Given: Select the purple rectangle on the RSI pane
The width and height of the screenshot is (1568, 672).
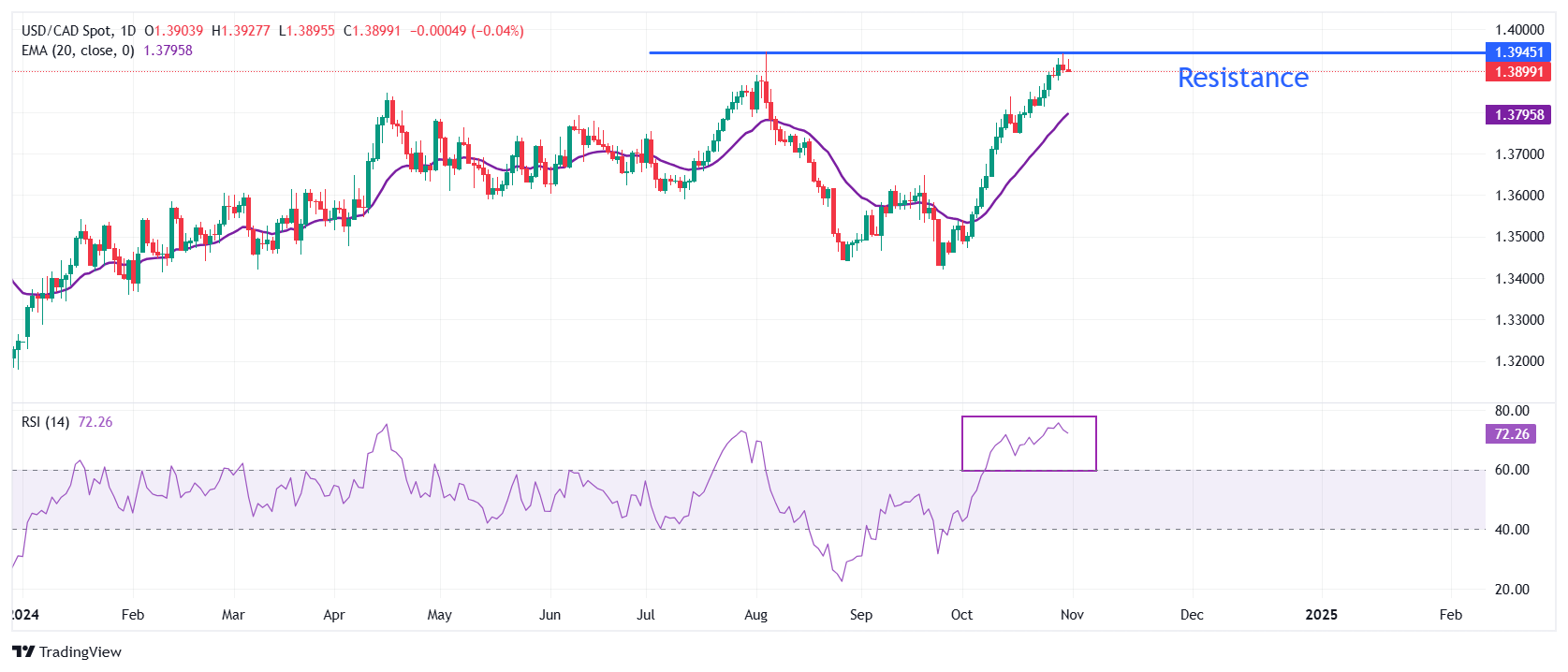Looking at the screenshot, I should point(1028,417).
